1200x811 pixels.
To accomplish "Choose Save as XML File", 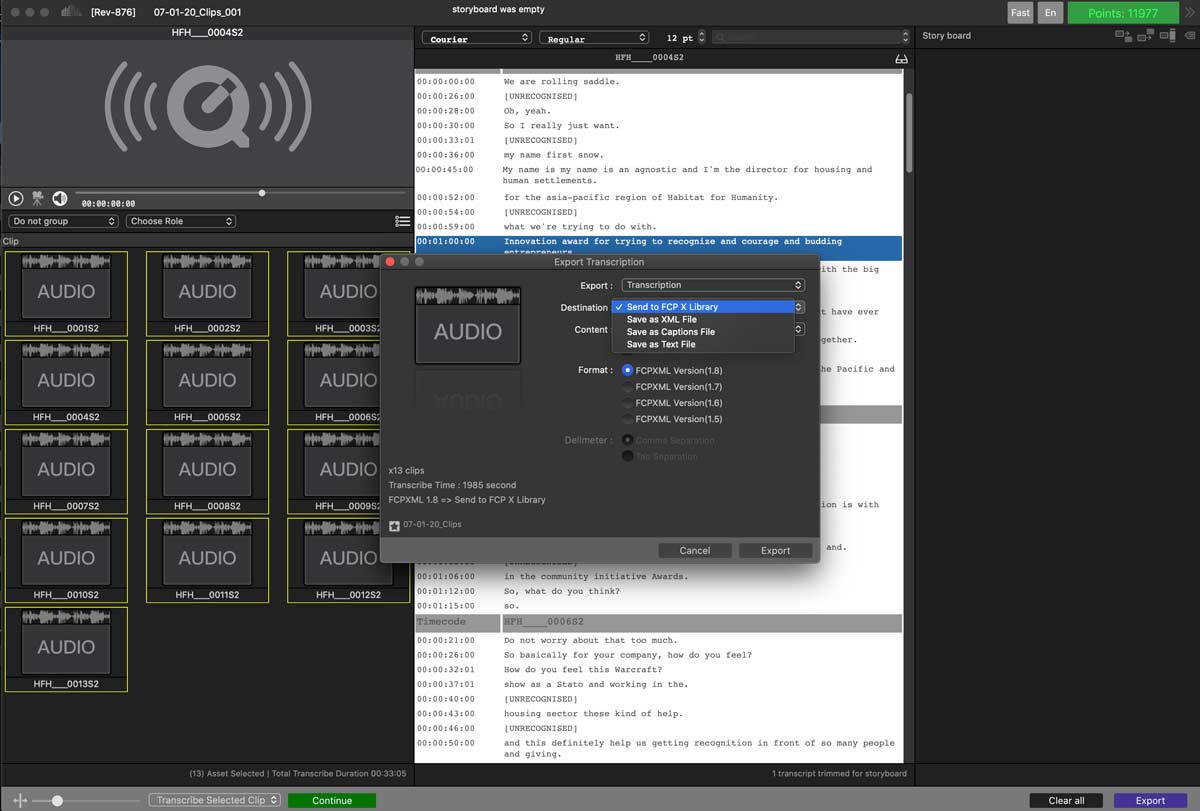I will pos(703,319).
